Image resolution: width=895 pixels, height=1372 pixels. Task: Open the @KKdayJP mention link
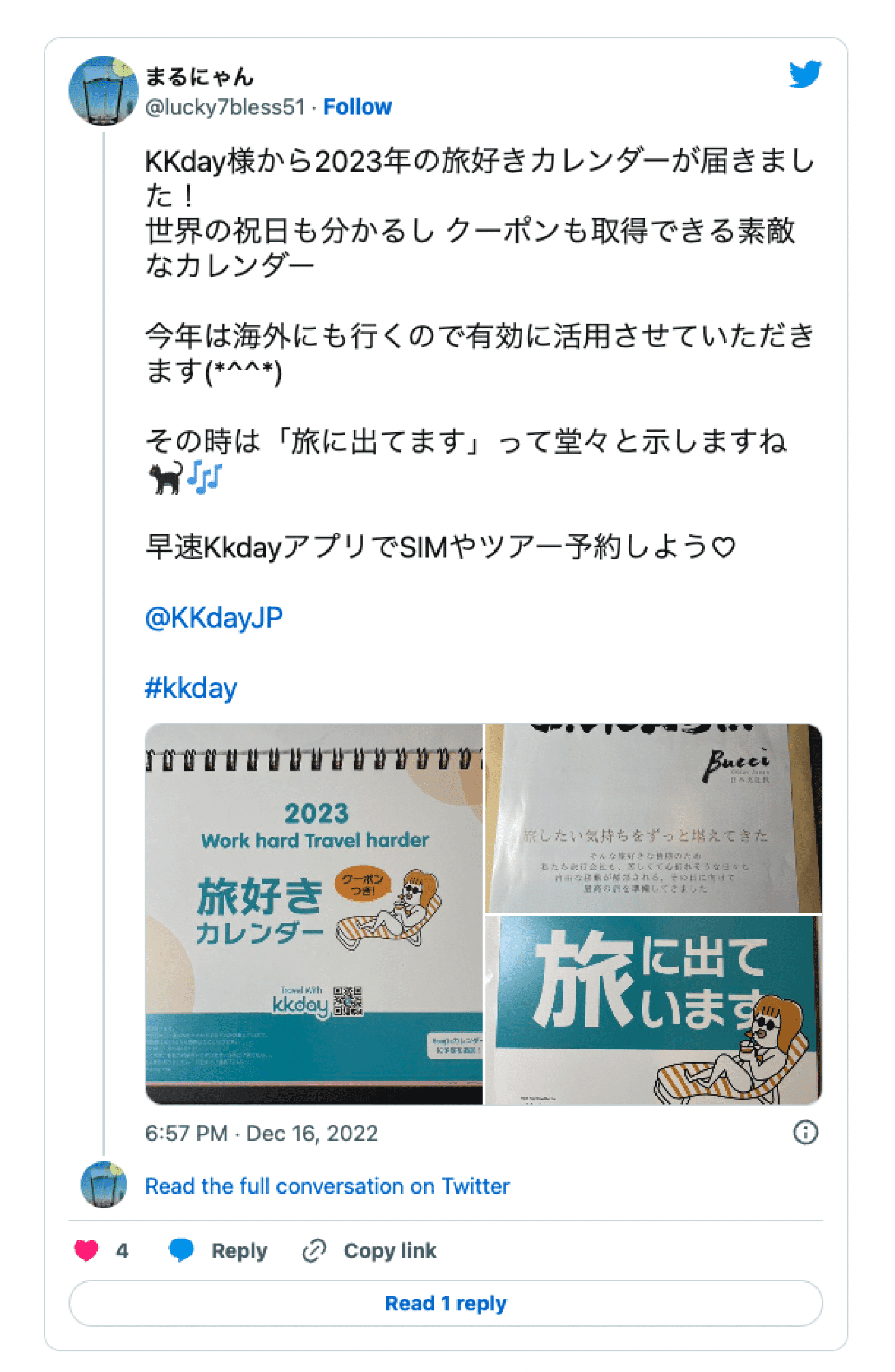pyautogui.click(x=214, y=617)
